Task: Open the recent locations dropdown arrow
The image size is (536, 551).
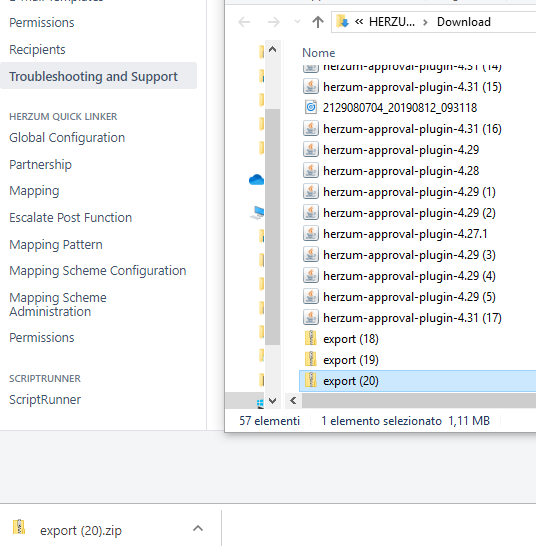Action: 297,22
